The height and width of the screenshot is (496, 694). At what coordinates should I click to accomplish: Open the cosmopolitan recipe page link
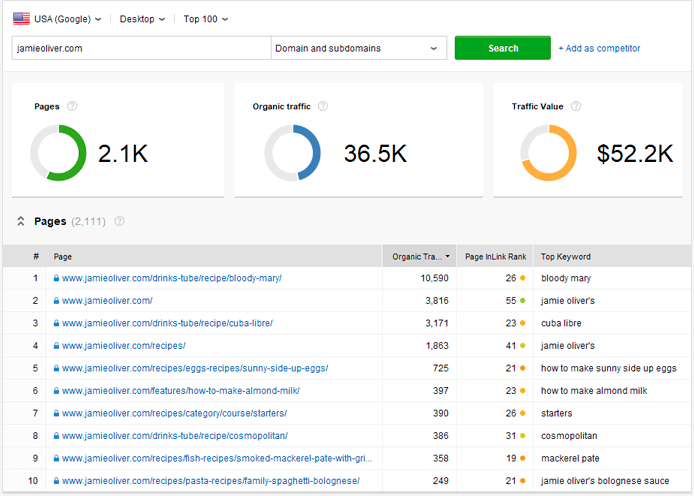pyautogui.click(x=175, y=436)
